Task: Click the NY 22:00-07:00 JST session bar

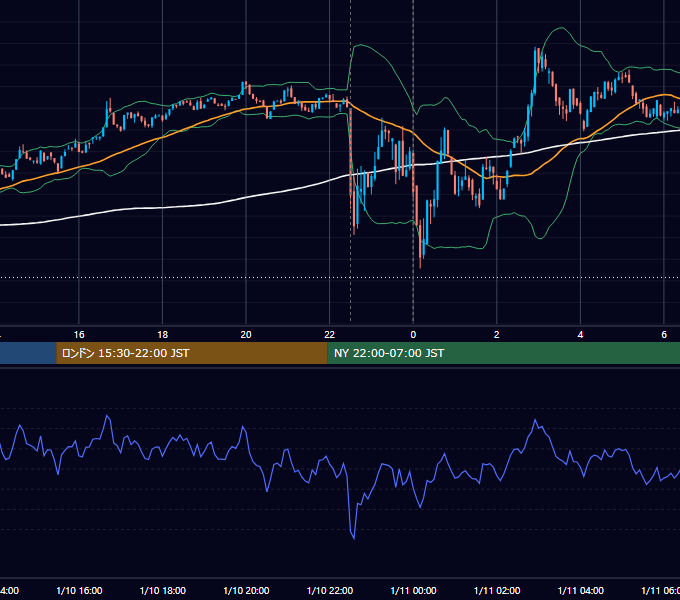Action: tap(503, 353)
